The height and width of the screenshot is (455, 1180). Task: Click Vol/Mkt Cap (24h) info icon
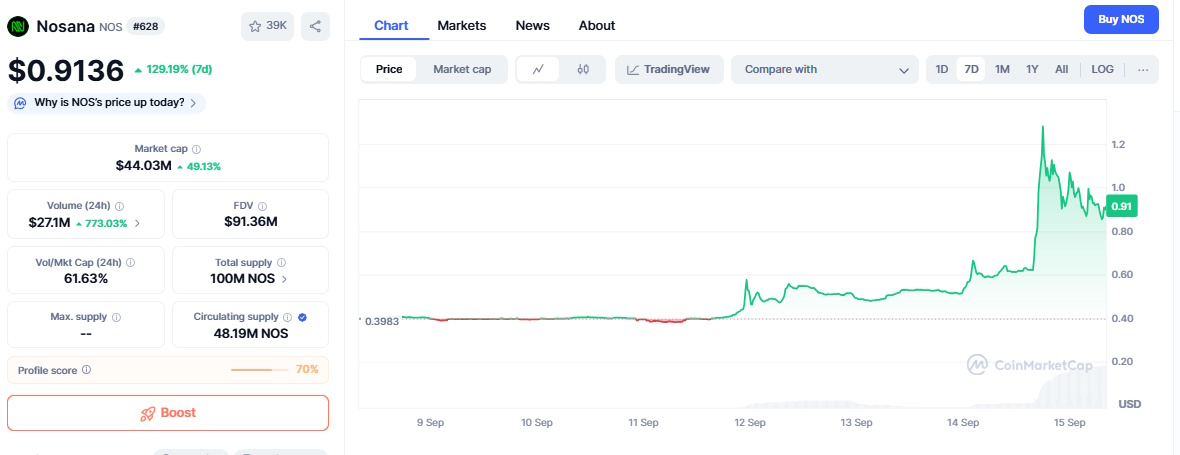tap(130, 262)
